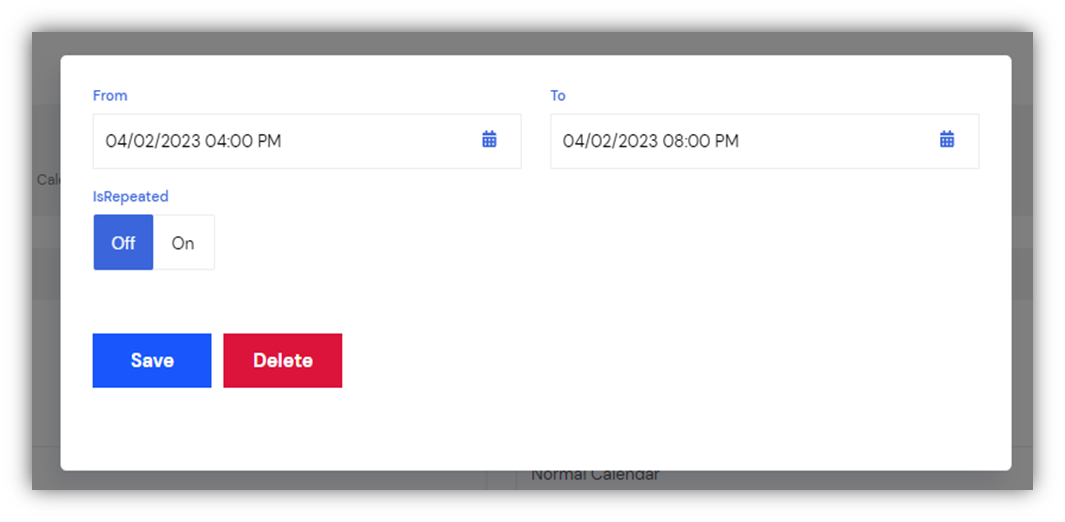Viewport: 1065px width, 522px height.
Task: Select the 04/02/2023 date in From field
Action: (x=153, y=141)
